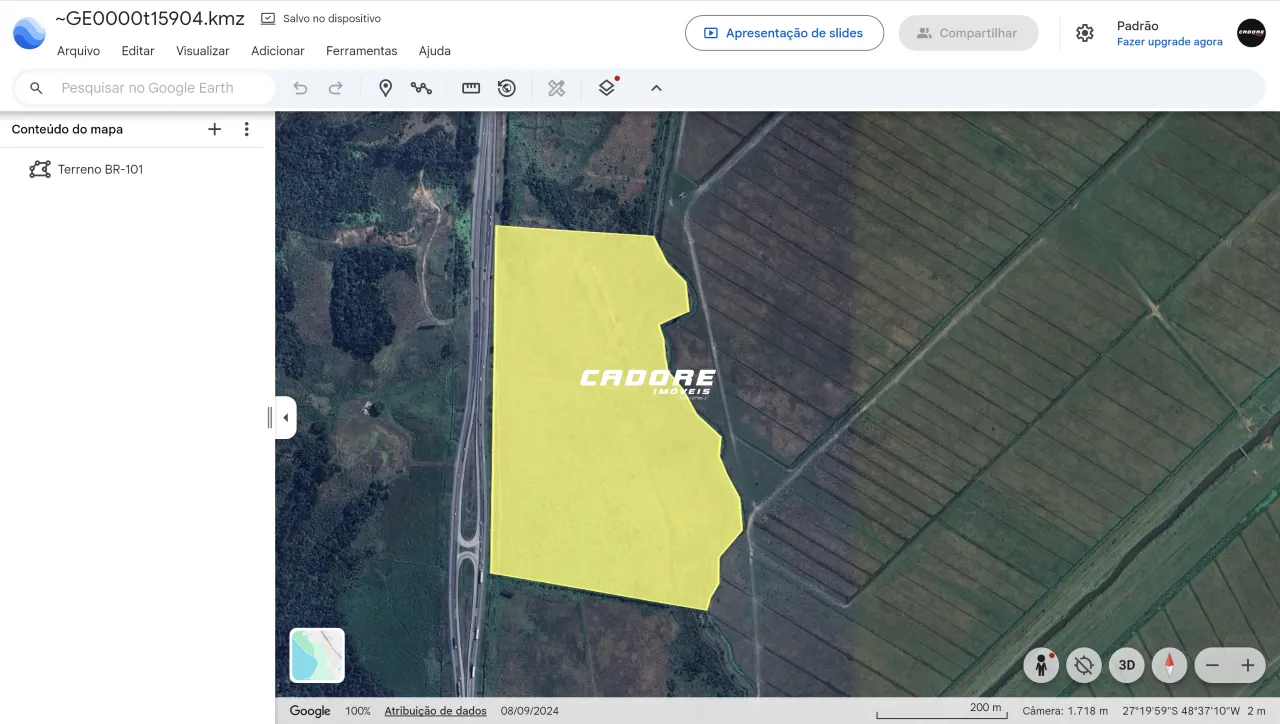Screen dimensions: 1280x724
Task: Click the Conteúdo do mapa heading
Action: [x=67, y=129]
